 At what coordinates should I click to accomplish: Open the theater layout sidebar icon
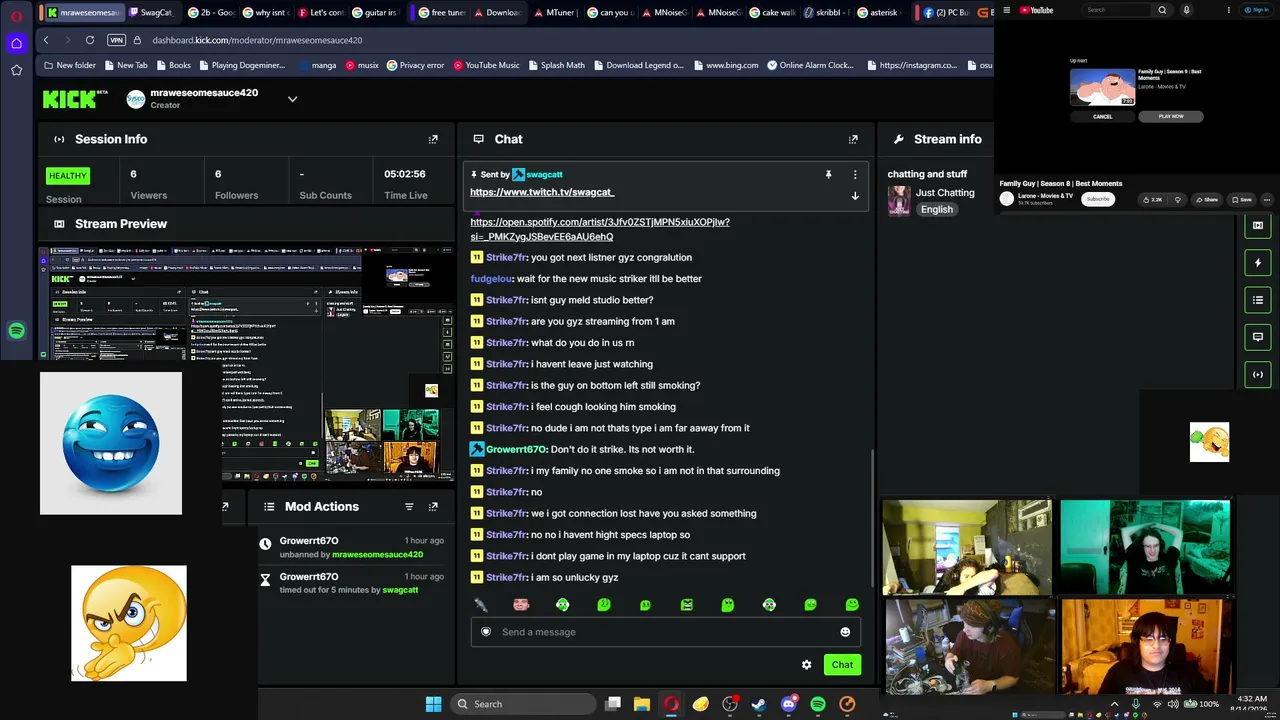coord(1258,226)
